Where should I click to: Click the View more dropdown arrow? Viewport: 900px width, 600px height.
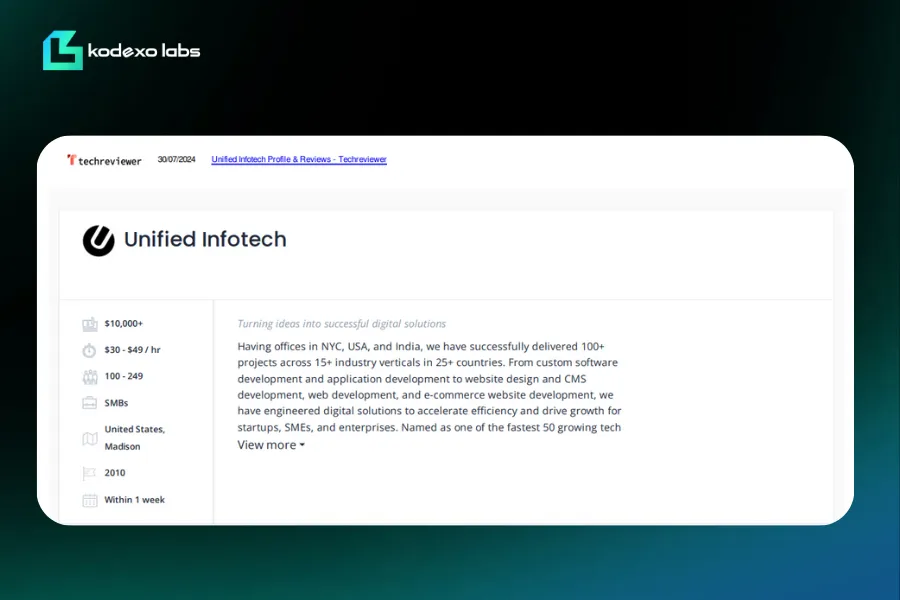(302, 446)
